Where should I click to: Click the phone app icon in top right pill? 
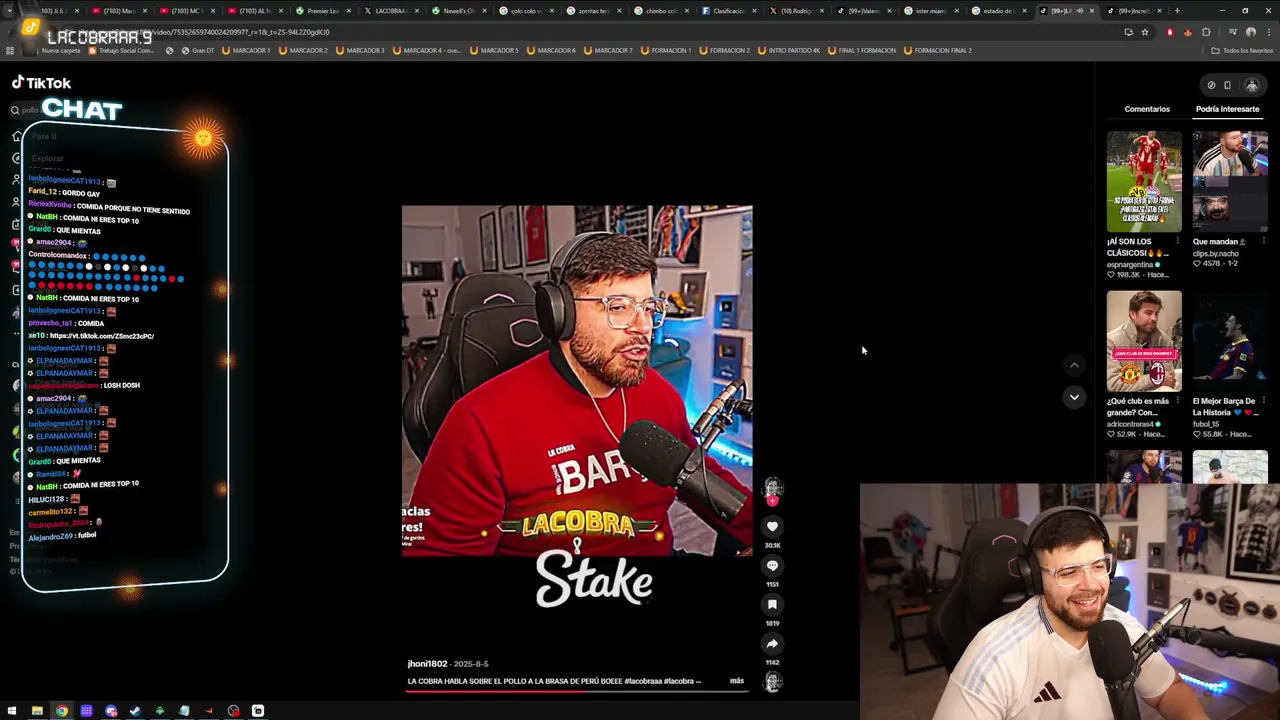tap(1227, 85)
